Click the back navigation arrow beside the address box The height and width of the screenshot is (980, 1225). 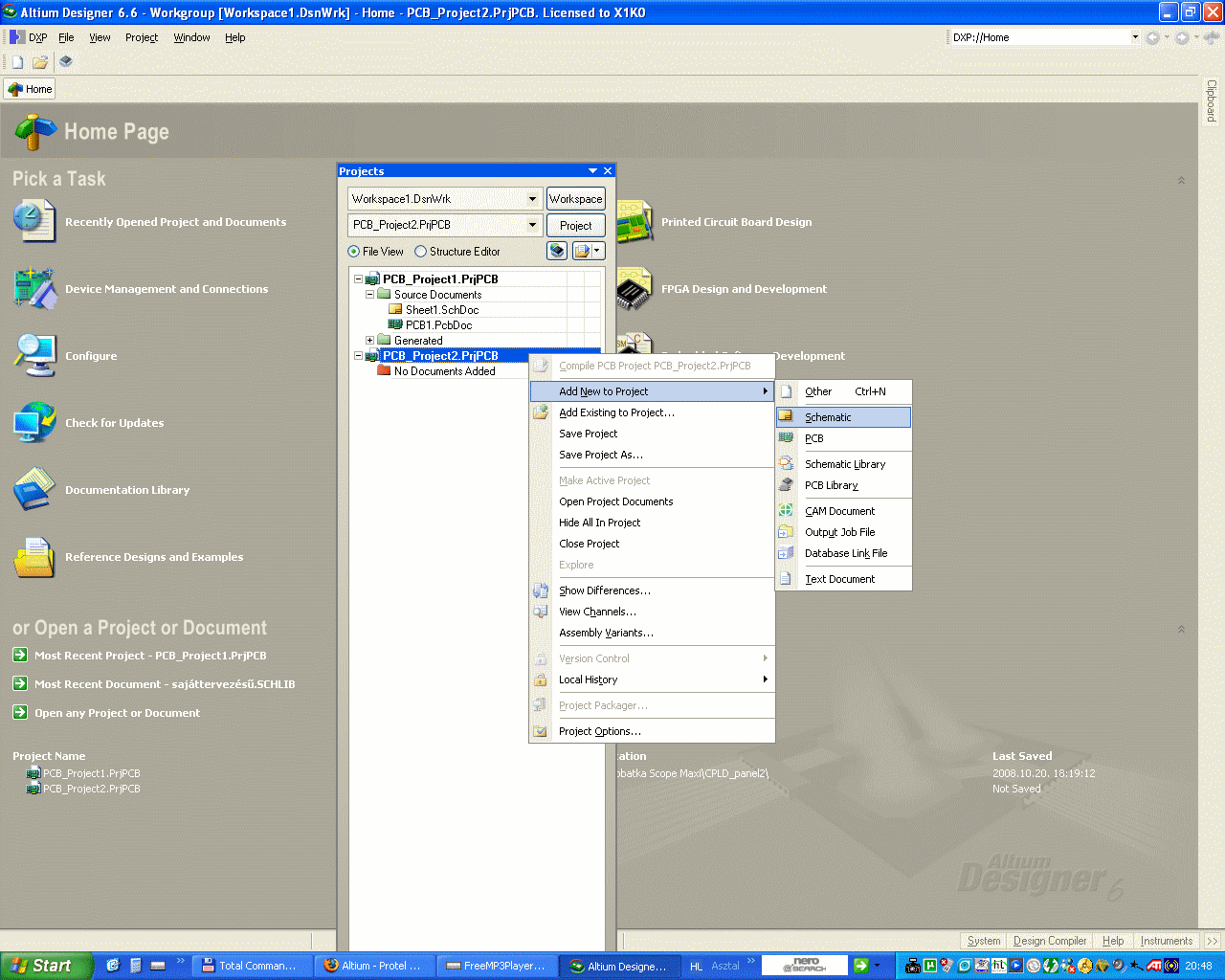[1153, 37]
